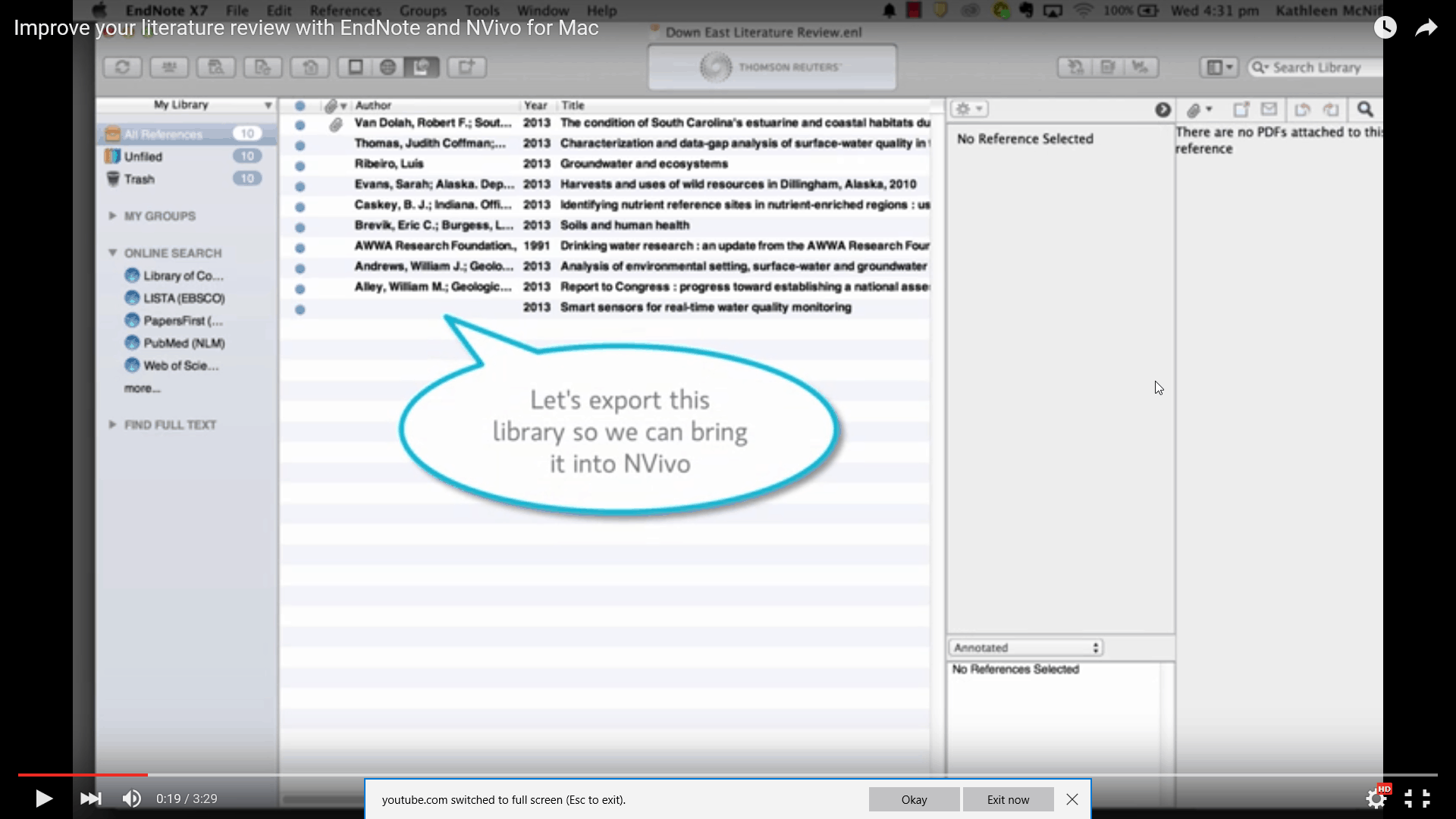Screen dimensions: 1456x819
Task: Click the PDF panel magnifier search icon
Action: [1365, 110]
